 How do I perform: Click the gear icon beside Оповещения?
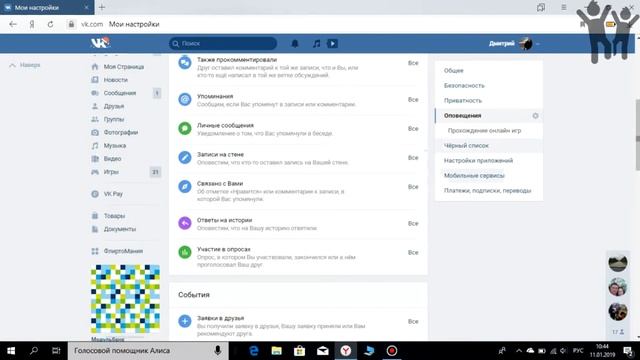coord(535,116)
